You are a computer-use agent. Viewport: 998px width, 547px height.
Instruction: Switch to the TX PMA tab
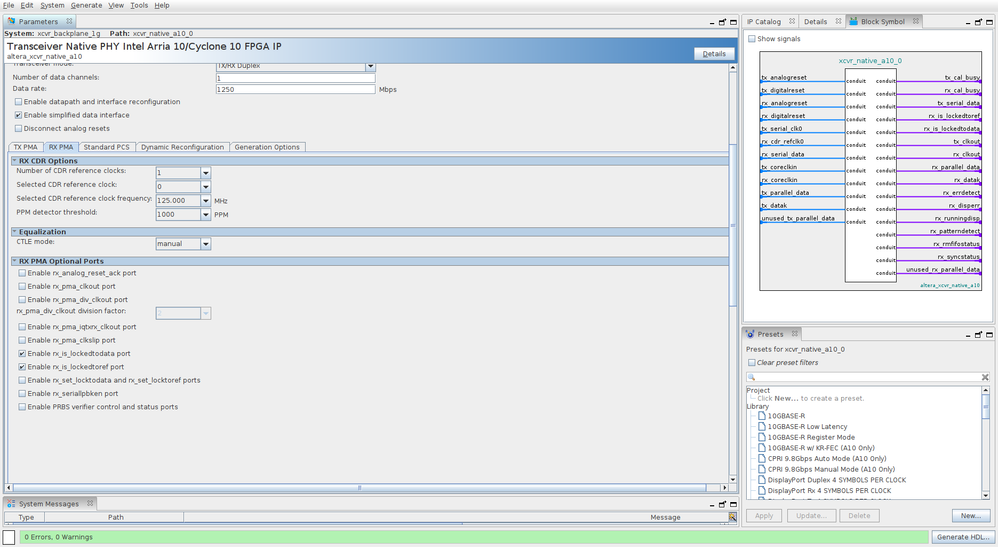click(25, 147)
